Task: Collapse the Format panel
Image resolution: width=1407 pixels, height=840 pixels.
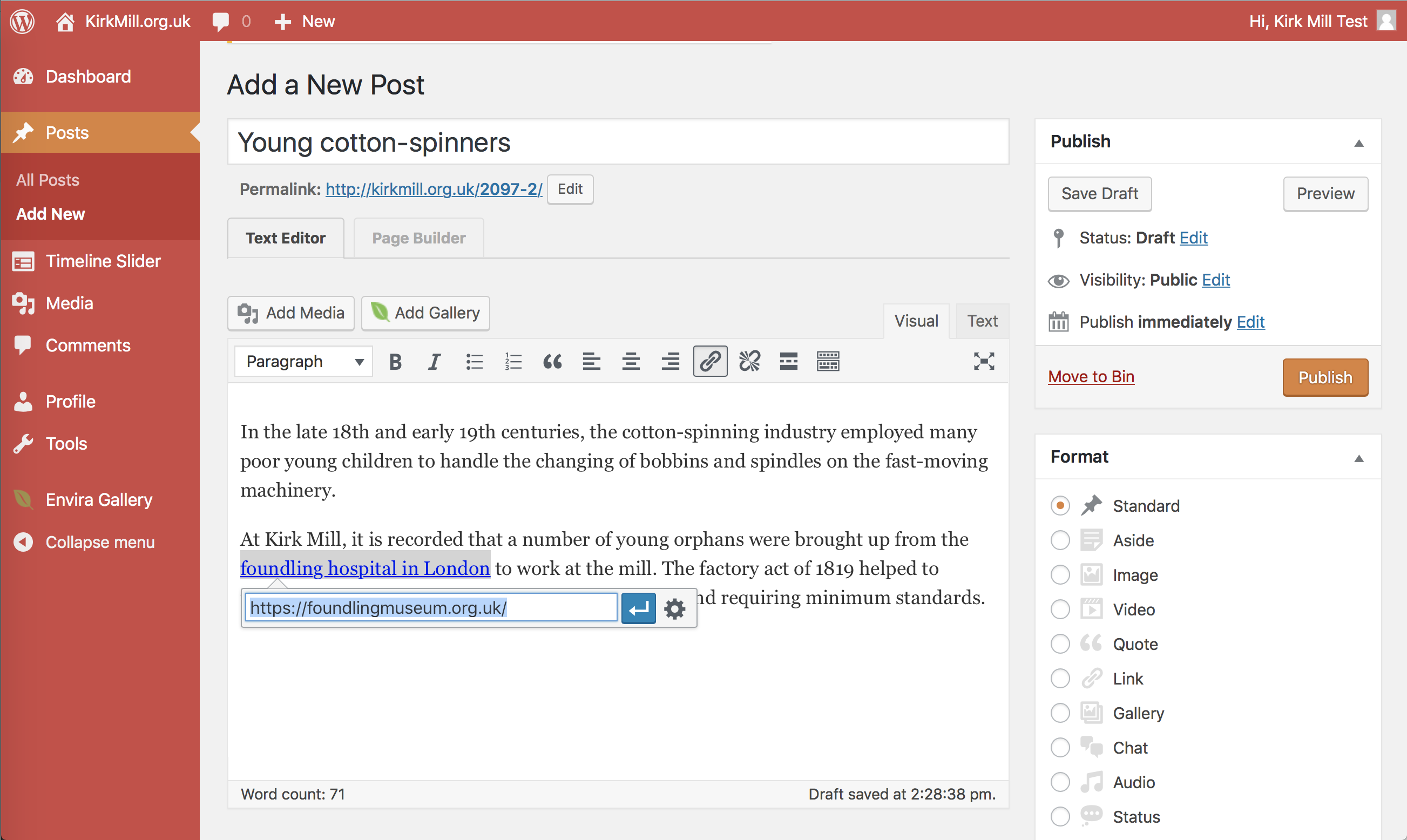Action: [1358, 458]
